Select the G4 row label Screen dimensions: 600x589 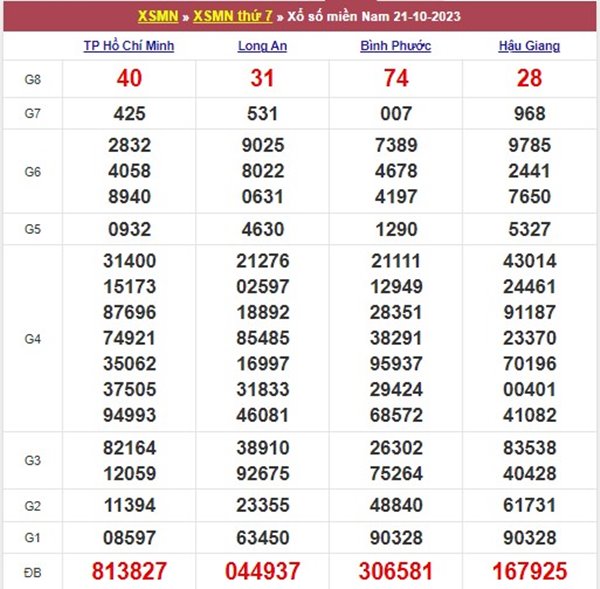pyautogui.click(x=33, y=339)
